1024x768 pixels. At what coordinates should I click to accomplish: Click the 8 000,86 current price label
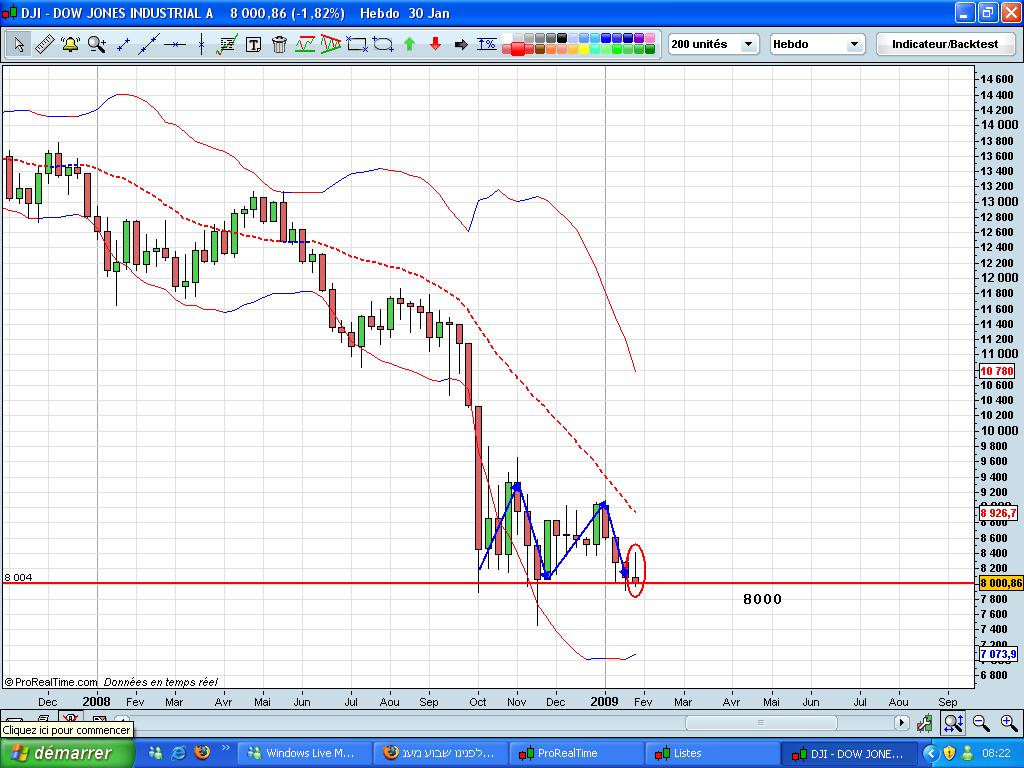coord(1000,583)
